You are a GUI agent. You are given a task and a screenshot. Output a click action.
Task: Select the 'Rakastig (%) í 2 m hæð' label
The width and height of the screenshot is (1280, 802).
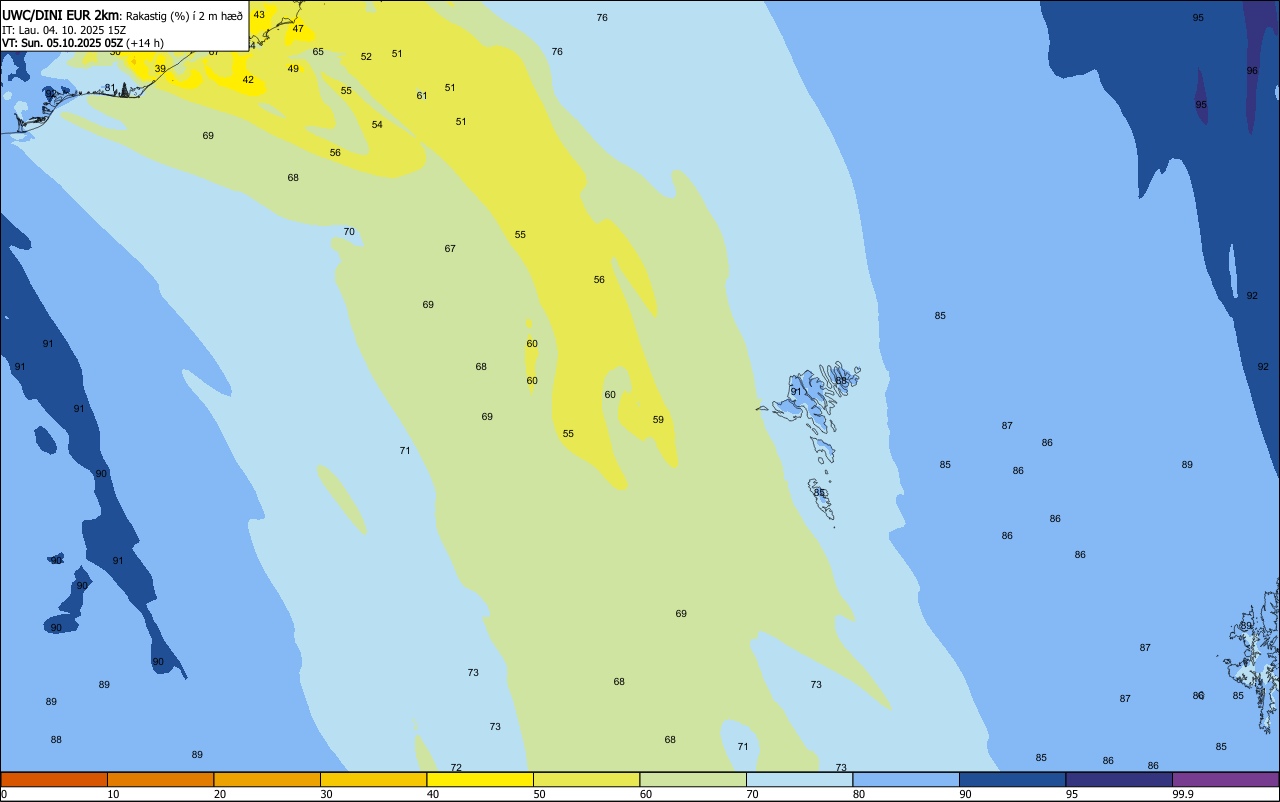(184, 16)
